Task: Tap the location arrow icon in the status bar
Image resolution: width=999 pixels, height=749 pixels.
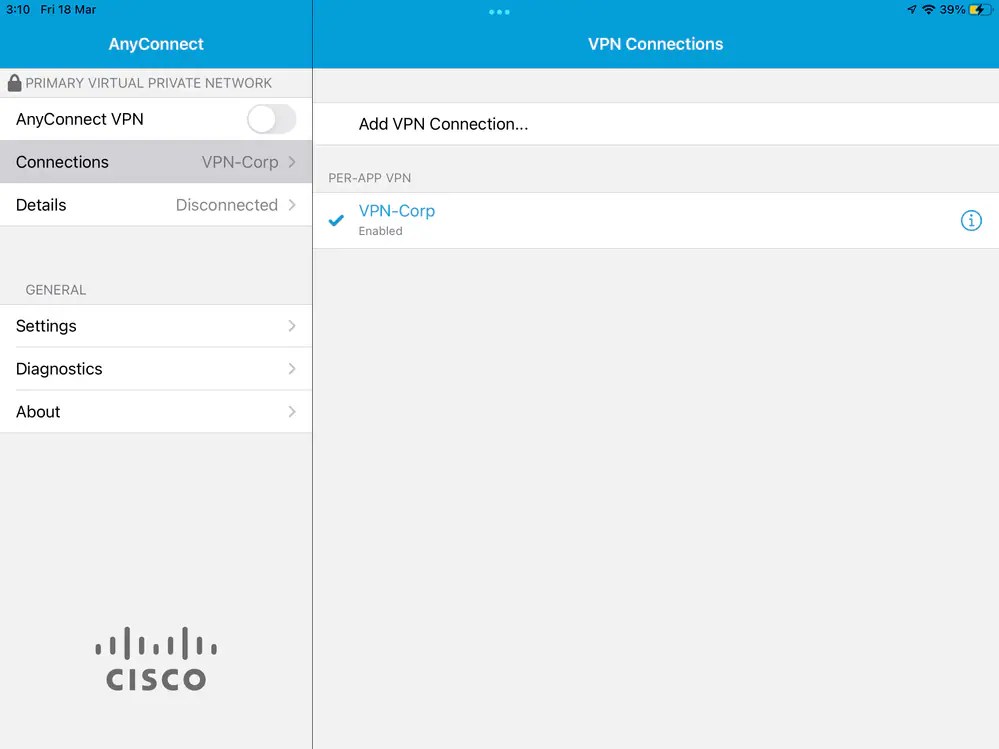Action: tap(911, 10)
